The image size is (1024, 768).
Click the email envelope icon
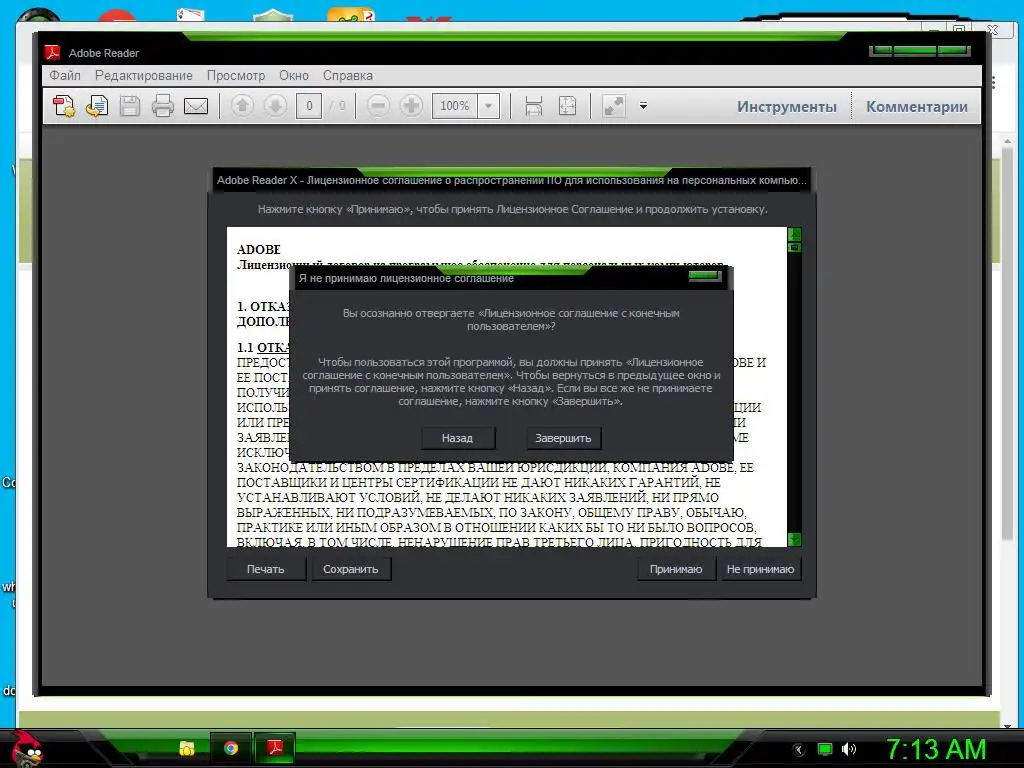click(196, 106)
